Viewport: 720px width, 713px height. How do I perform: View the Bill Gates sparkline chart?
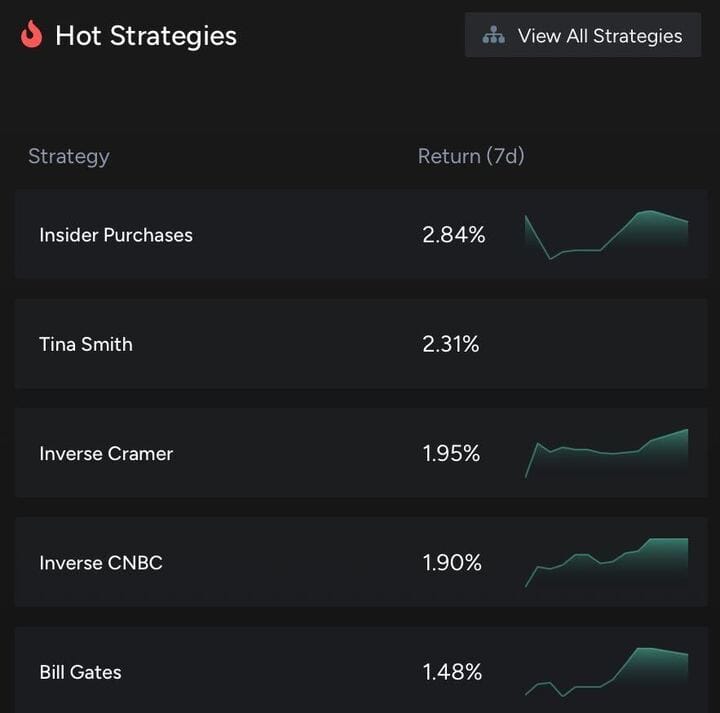click(x=606, y=672)
